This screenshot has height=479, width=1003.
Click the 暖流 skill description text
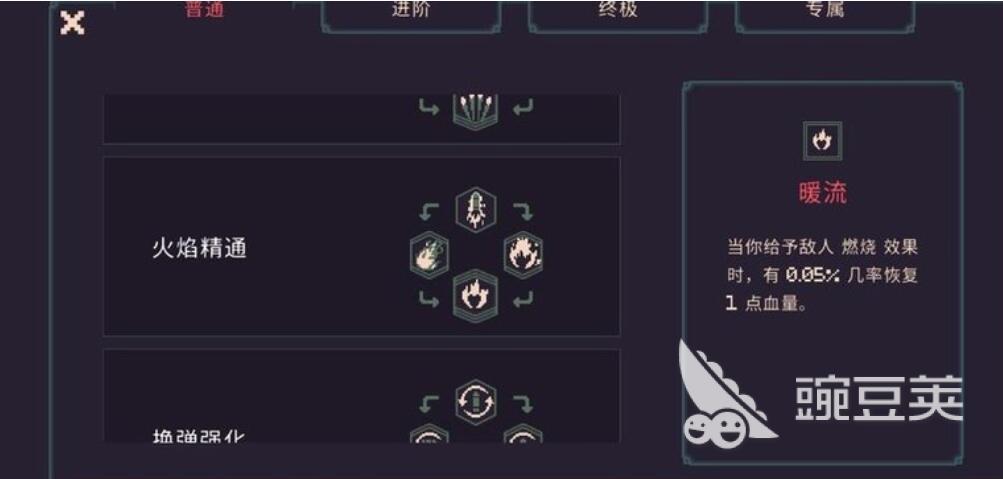[x=823, y=275]
